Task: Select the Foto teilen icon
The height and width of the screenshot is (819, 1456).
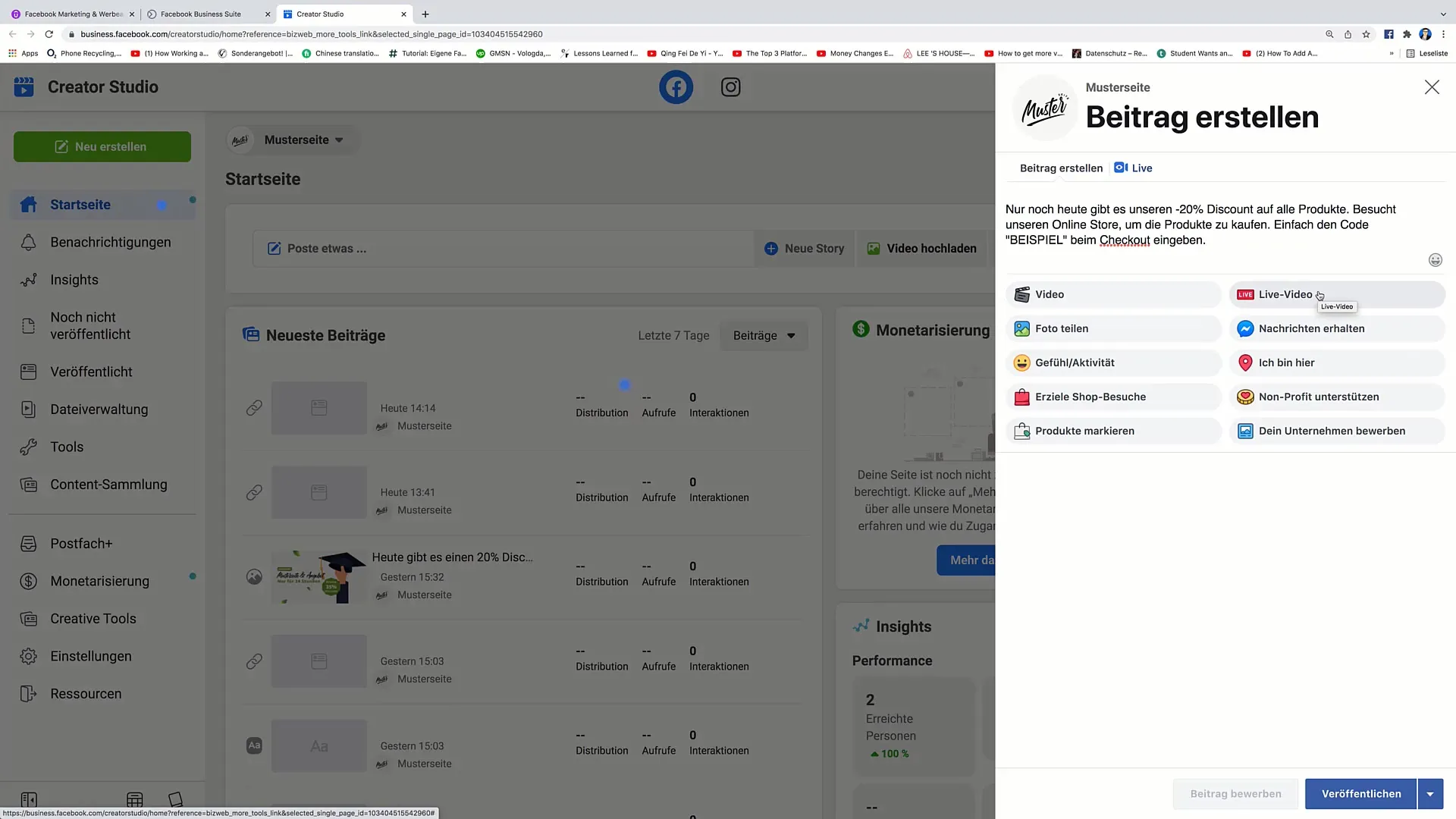Action: tap(1021, 328)
